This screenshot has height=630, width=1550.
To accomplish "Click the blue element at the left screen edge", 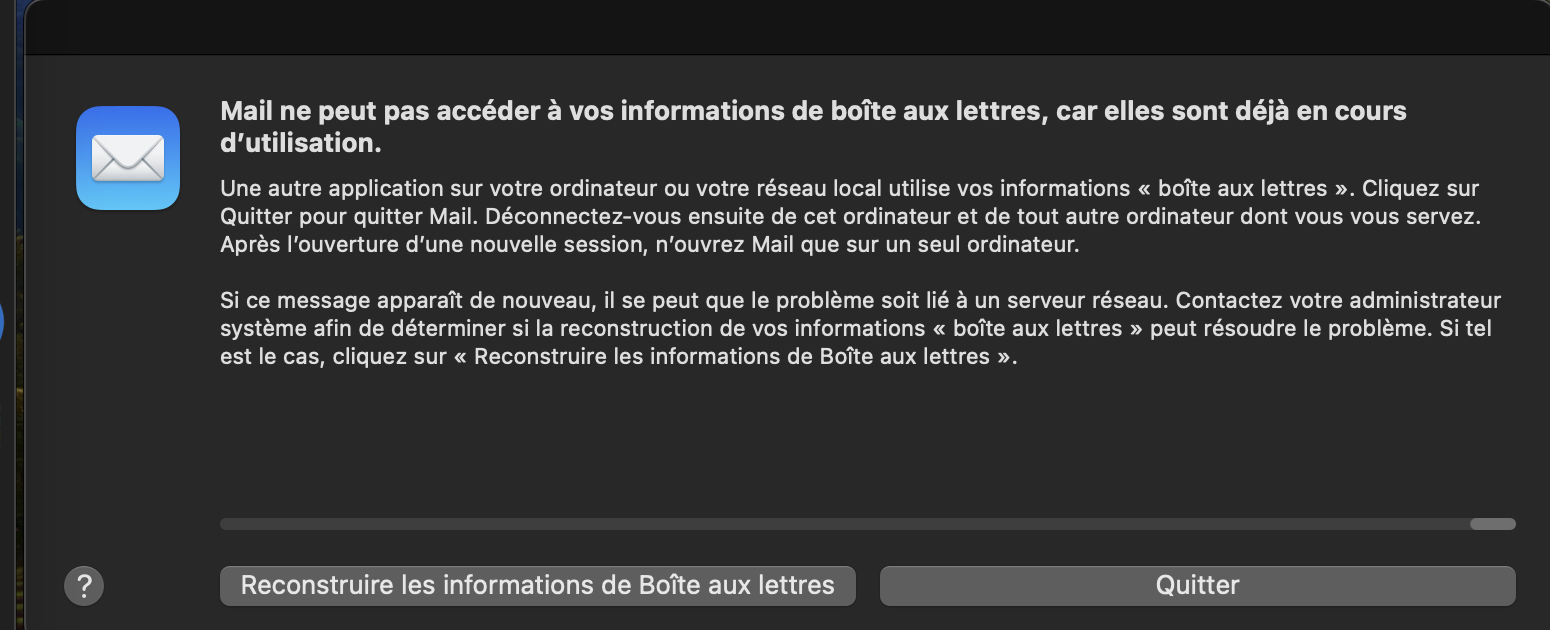I will [x=2, y=322].
